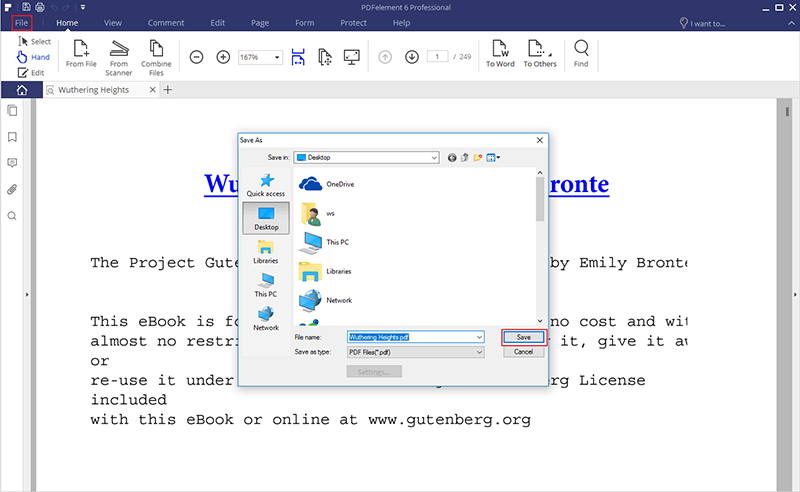800x492 pixels.
Task: Activate the Select tool
Action: pos(34,41)
